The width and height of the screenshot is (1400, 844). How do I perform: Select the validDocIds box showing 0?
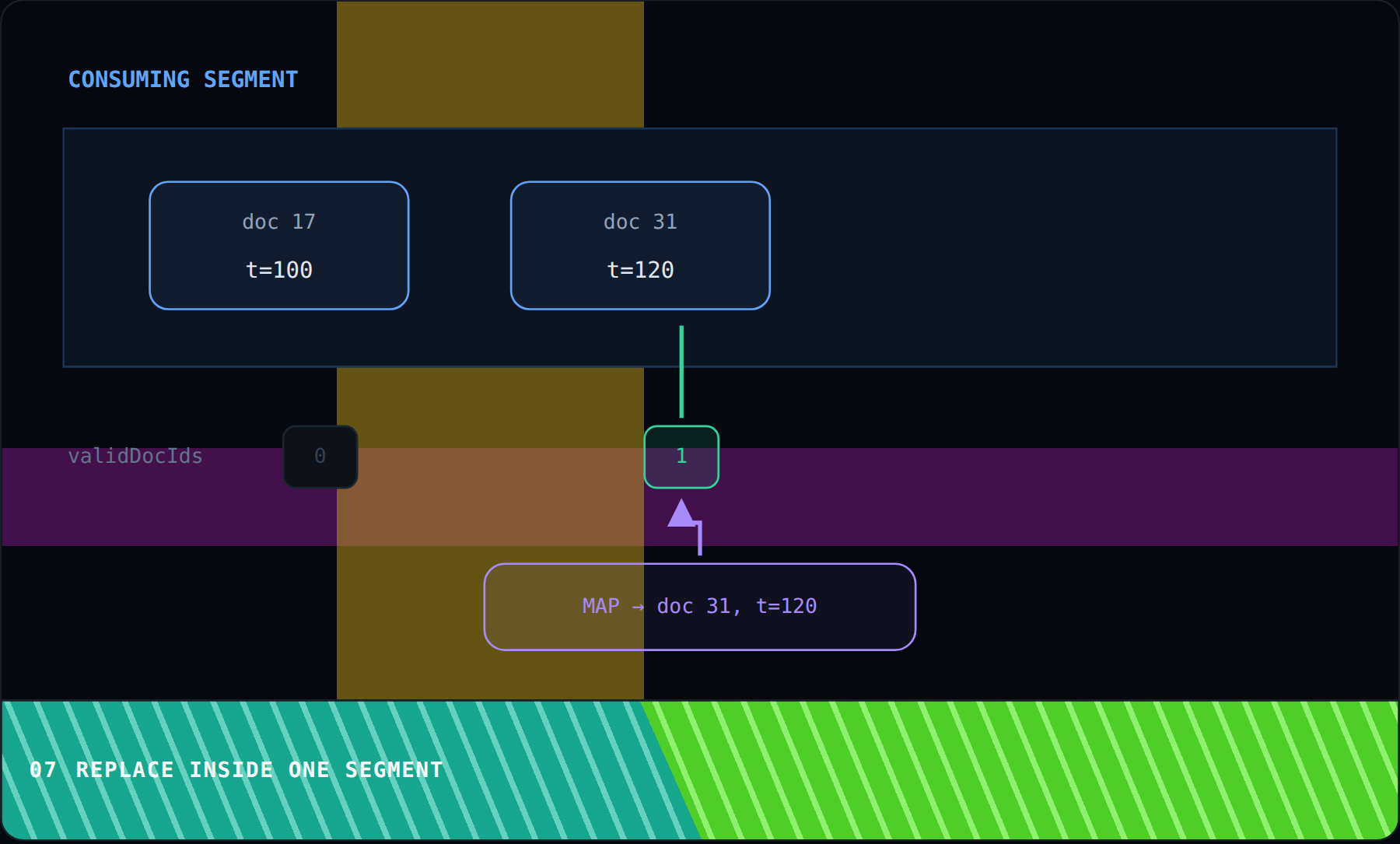click(x=320, y=457)
